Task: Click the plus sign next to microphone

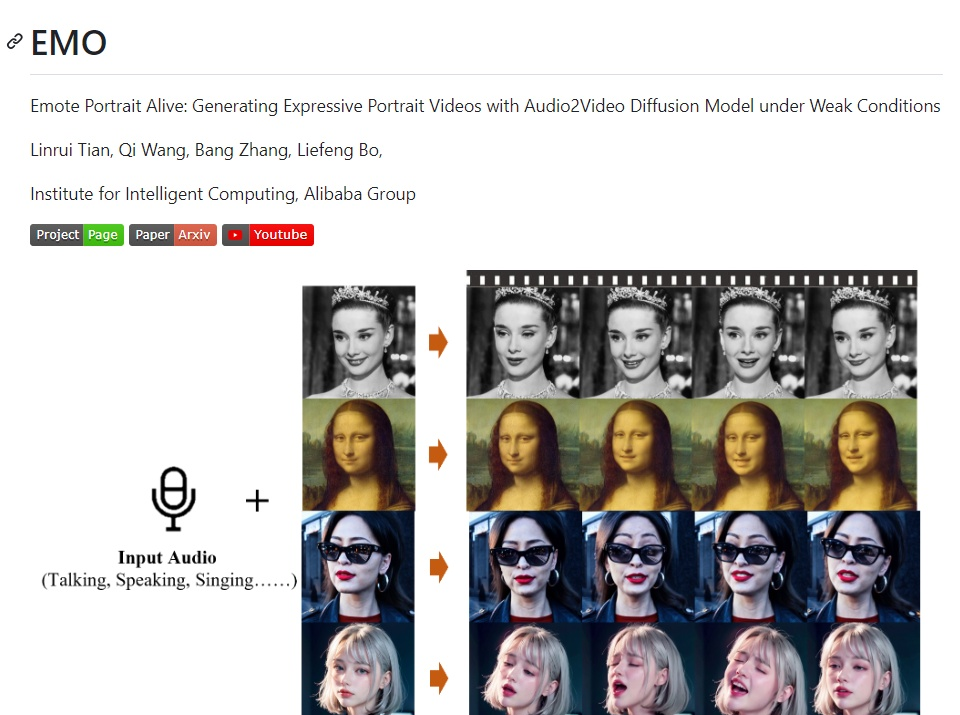Action: pos(257,501)
